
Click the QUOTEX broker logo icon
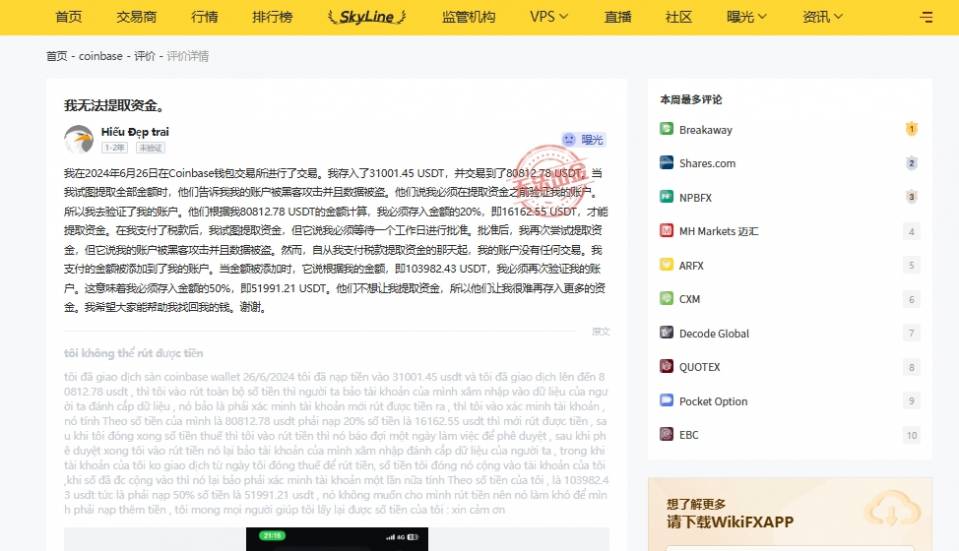pyautogui.click(x=667, y=366)
